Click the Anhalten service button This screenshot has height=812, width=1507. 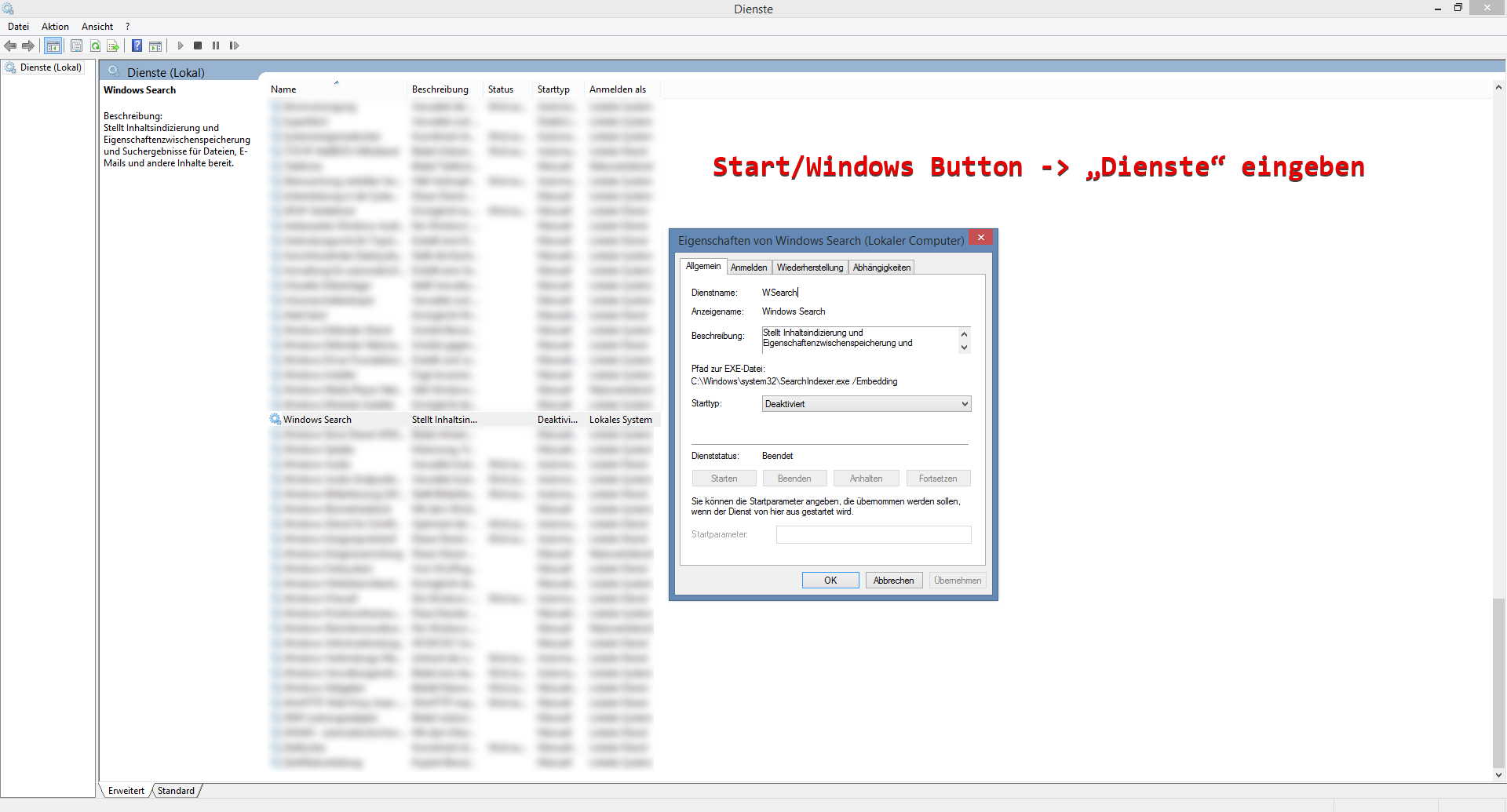(866, 479)
